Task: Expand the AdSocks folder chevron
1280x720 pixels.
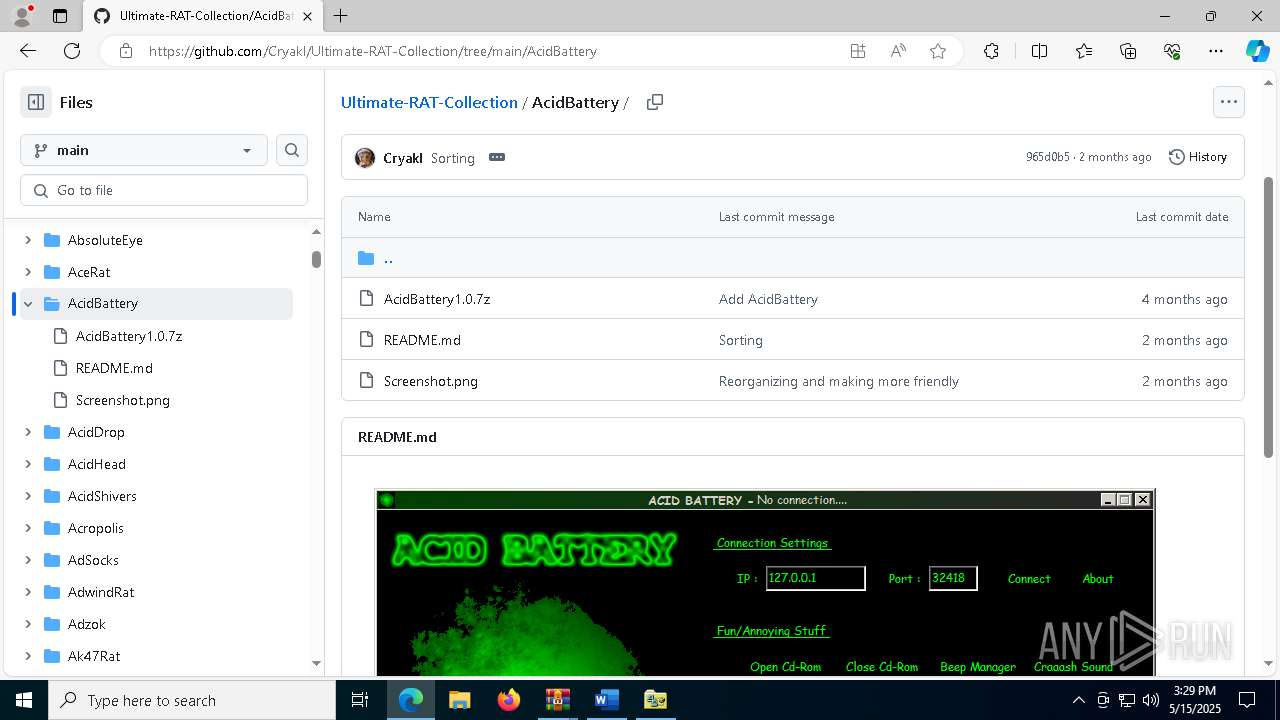Action: click(28, 560)
